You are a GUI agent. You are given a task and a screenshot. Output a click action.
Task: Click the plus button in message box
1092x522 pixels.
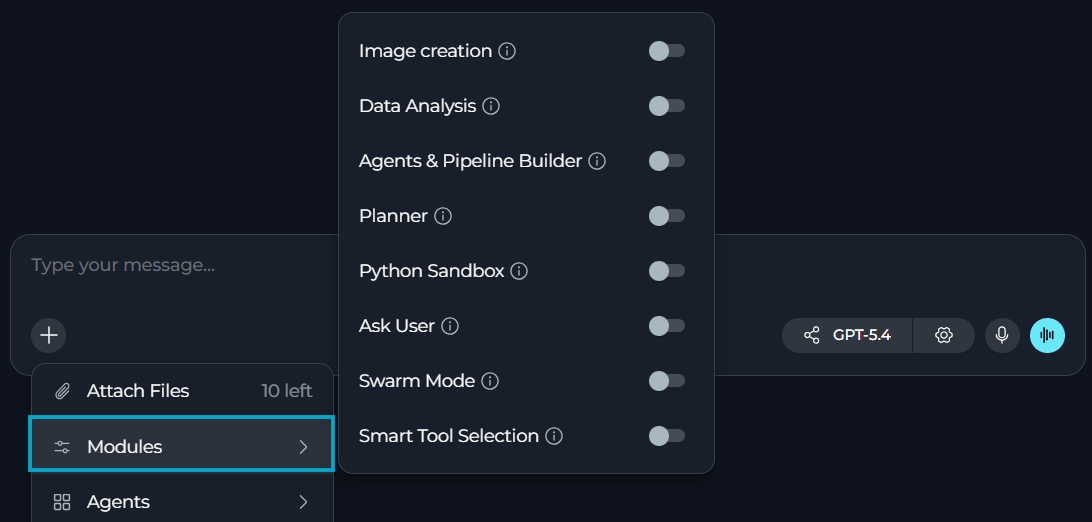click(x=49, y=335)
